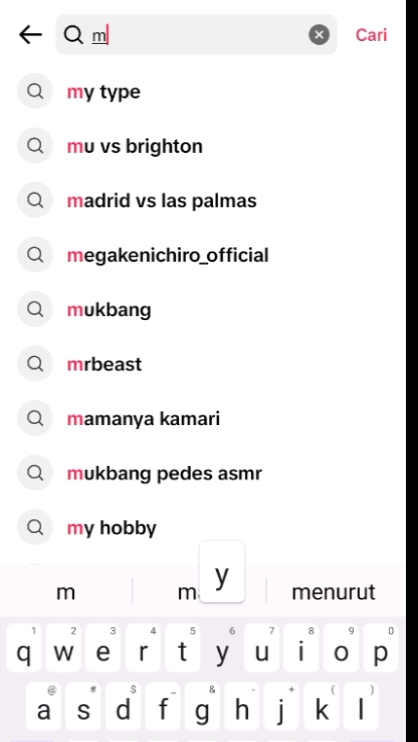Tap search icon beside 'mrbeast'
Image resolution: width=418 pixels, height=742 pixels.
[x=35, y=363]
